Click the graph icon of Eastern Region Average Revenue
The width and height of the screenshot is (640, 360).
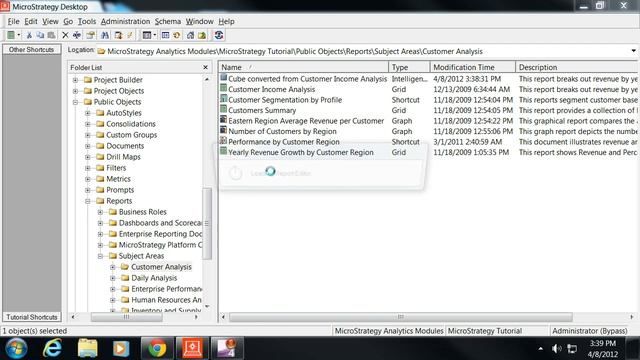[x=224, y=120]
